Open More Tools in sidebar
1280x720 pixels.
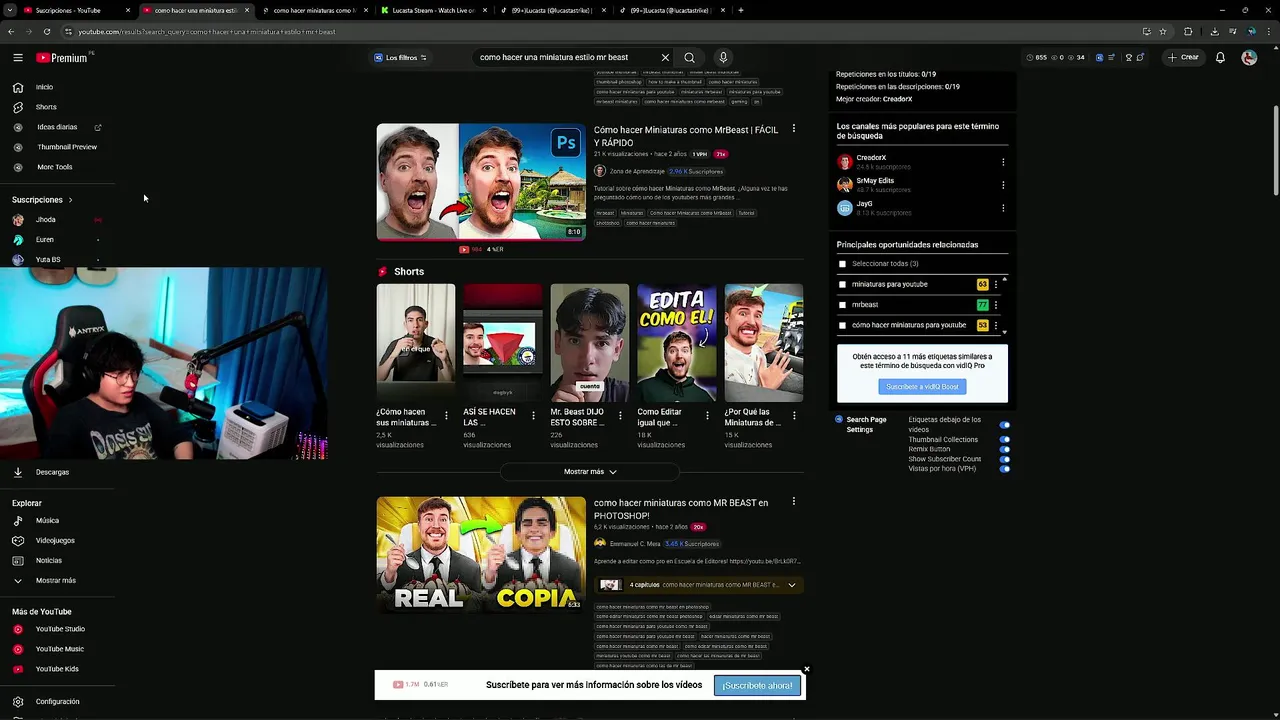[x=55, y=167]
